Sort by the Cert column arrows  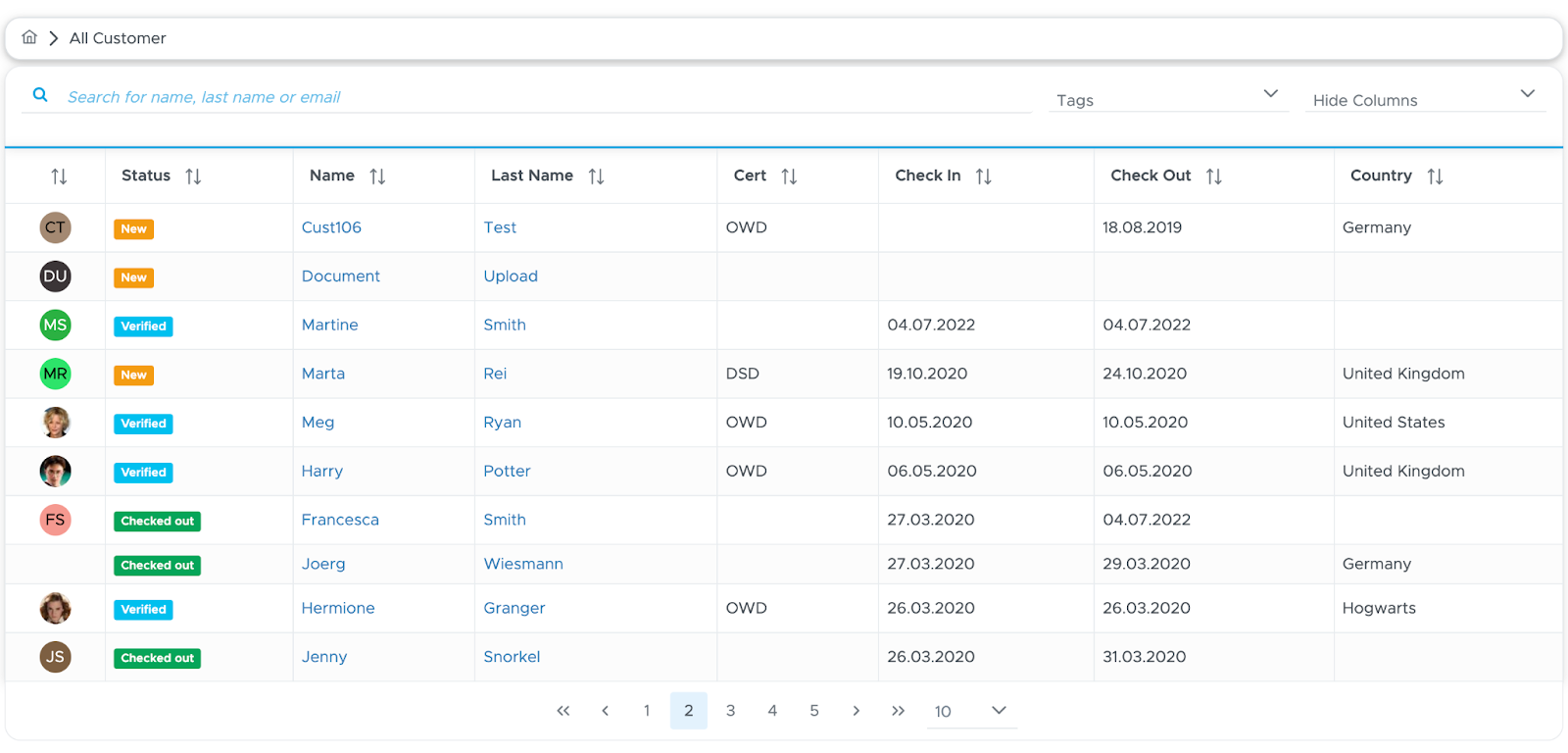tap(789, 176)
